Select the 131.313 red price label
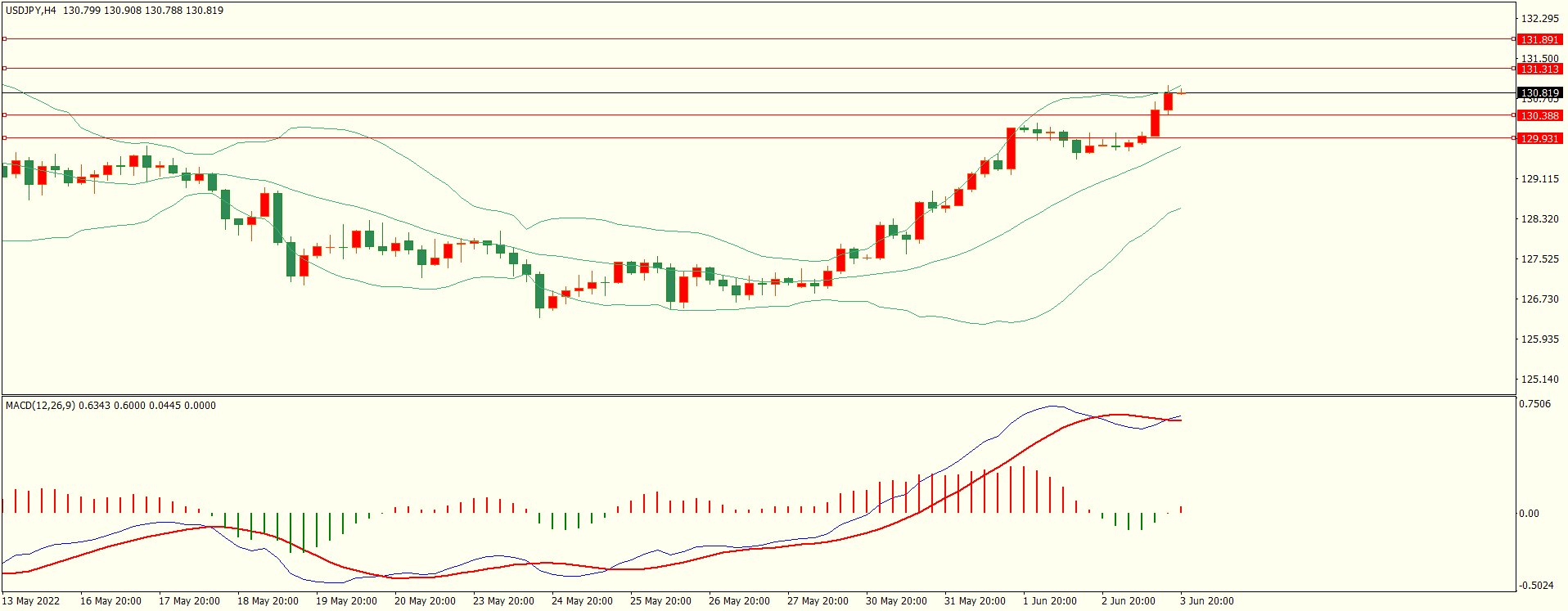The width and height of the screenshot is (1568, 611). (1539, 69)
